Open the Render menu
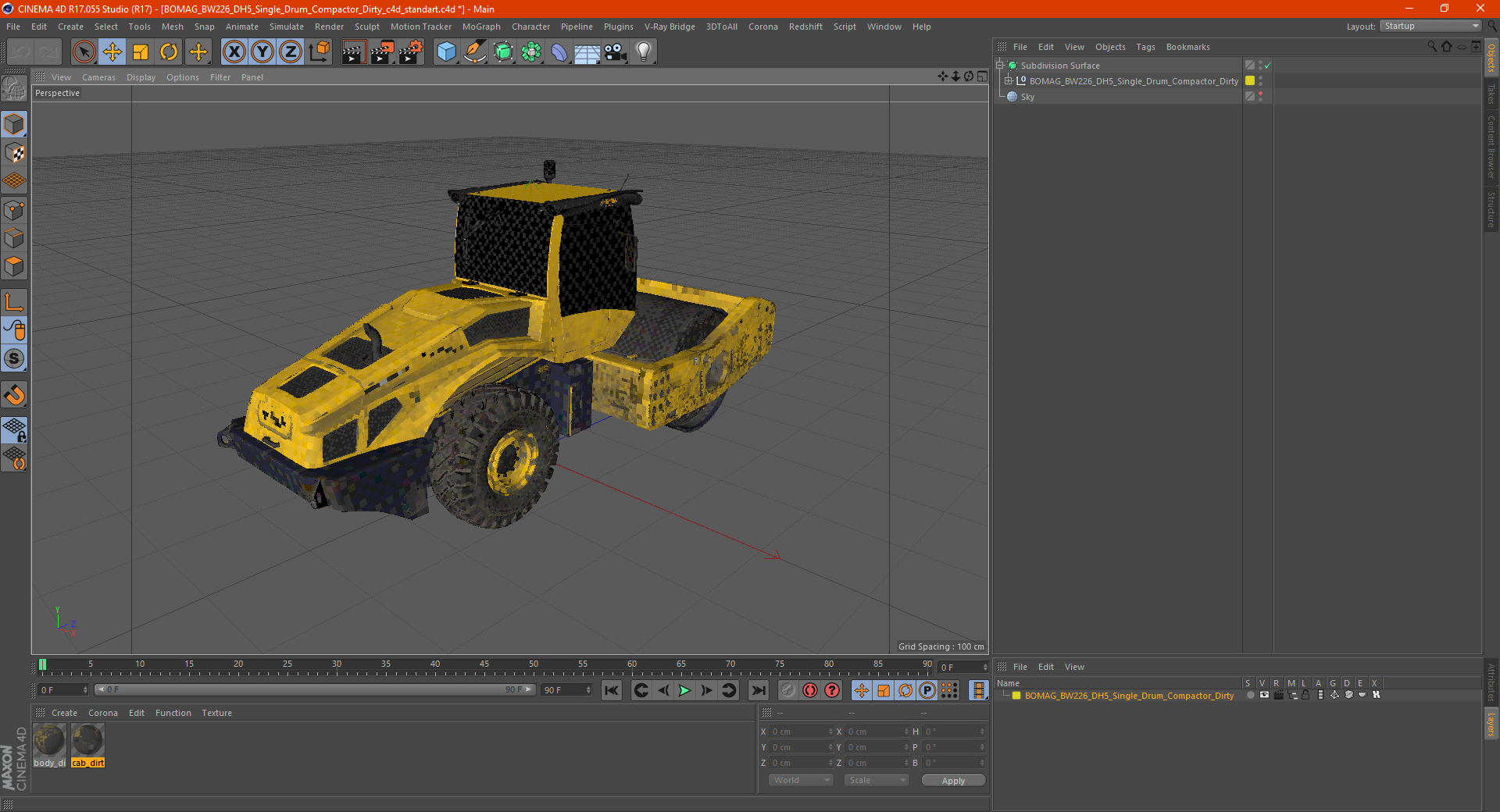 [x=329, y=27]
